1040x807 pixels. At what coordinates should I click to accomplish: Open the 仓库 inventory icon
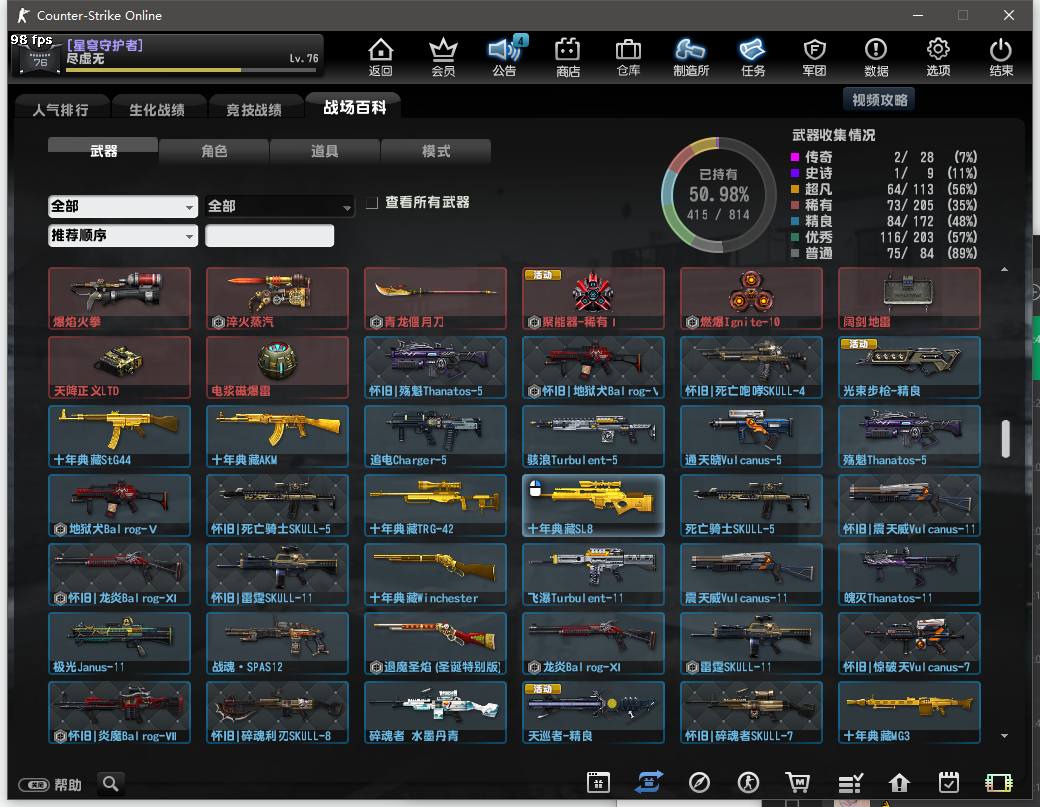tap(628, 56)
